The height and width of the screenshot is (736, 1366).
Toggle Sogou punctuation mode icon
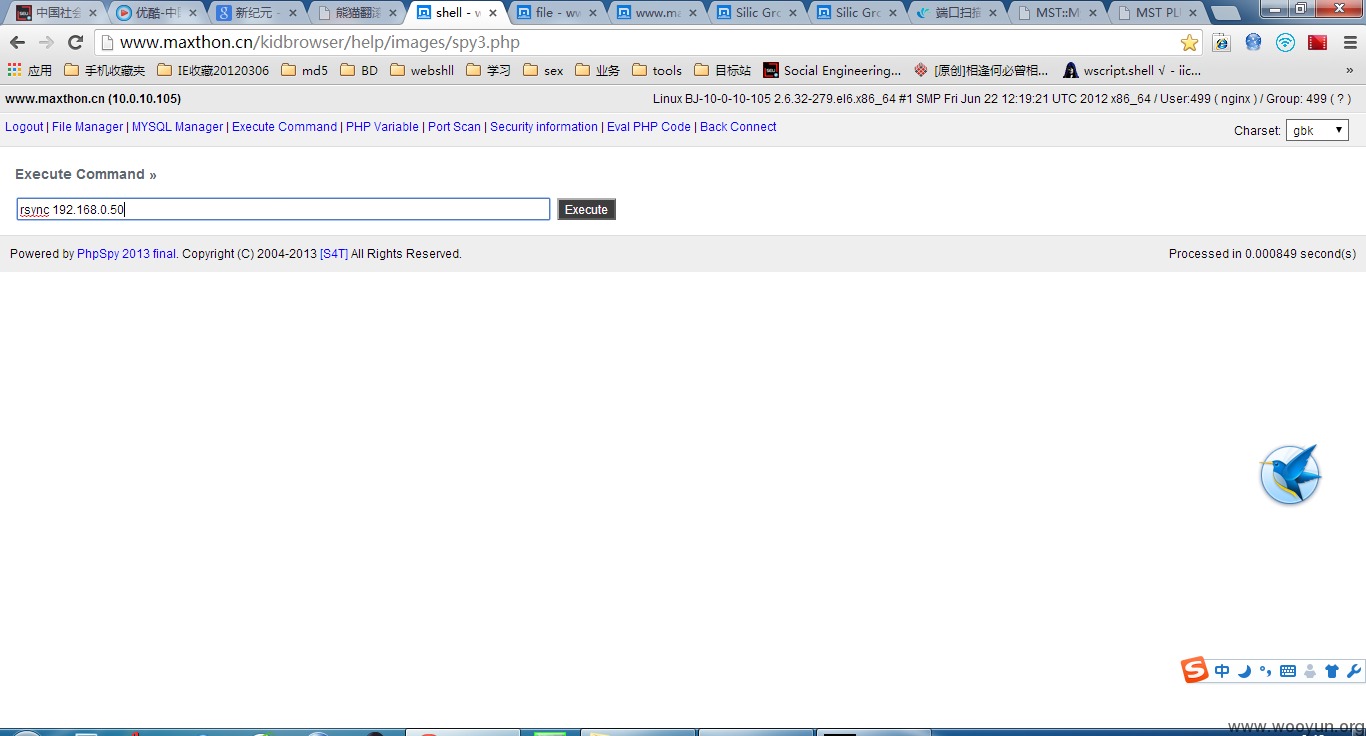click(1265, 671)
